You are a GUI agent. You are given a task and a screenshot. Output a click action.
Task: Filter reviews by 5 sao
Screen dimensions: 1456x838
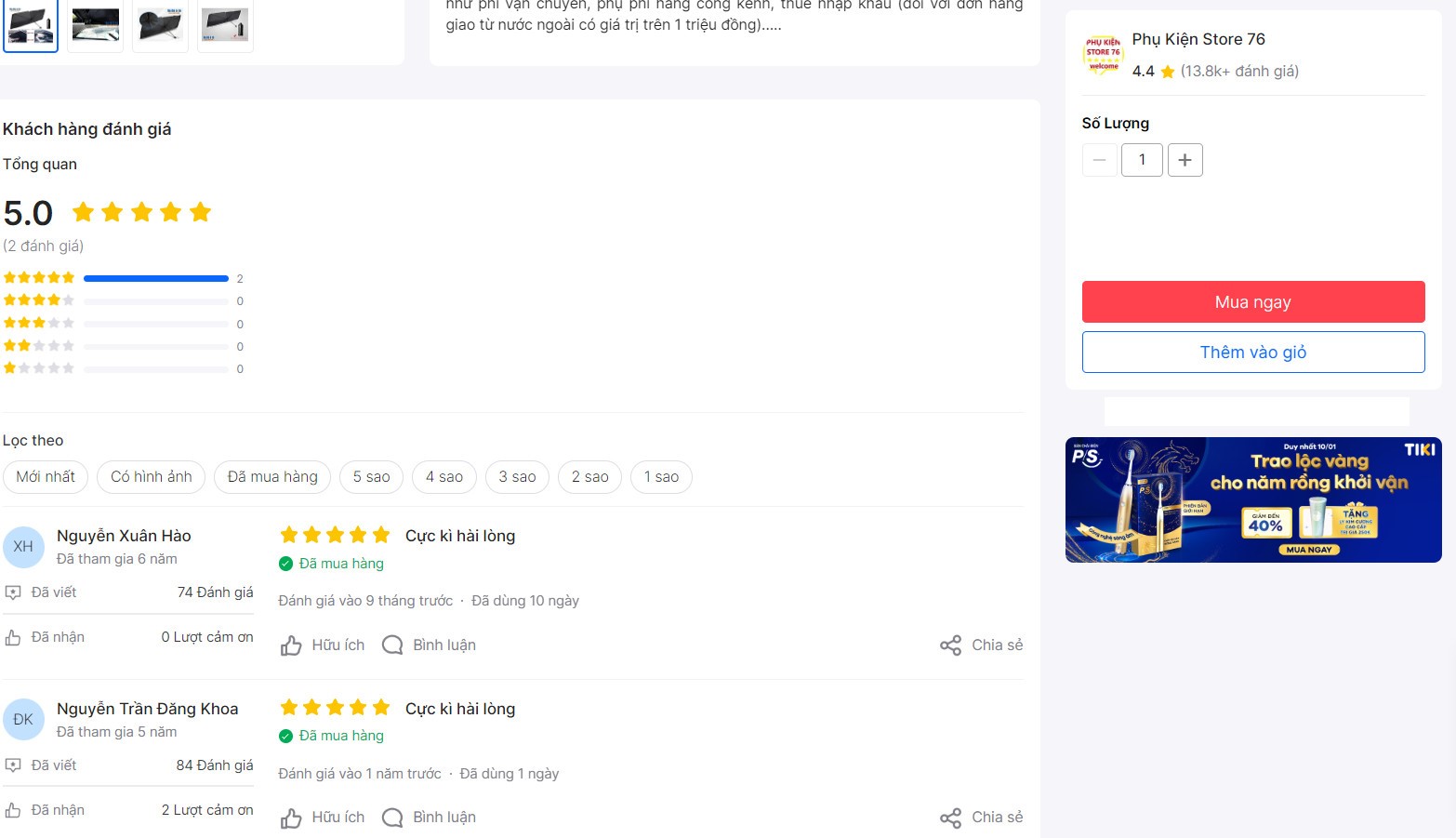(372, 477)
